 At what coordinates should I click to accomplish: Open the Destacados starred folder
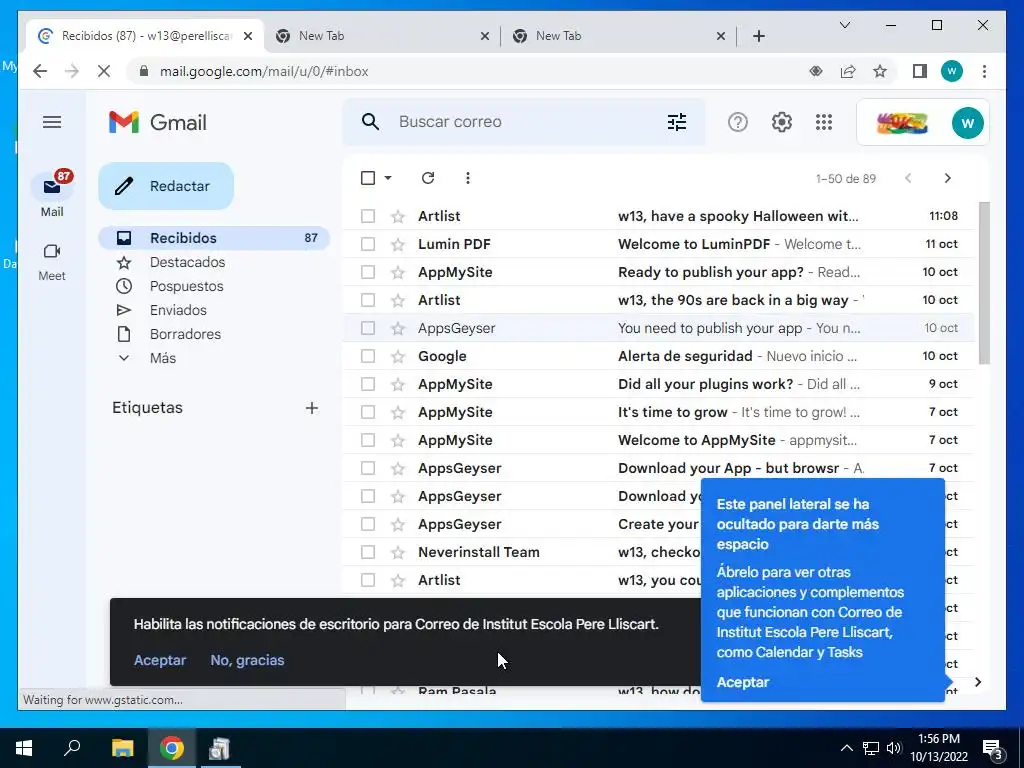coord(187,262)
